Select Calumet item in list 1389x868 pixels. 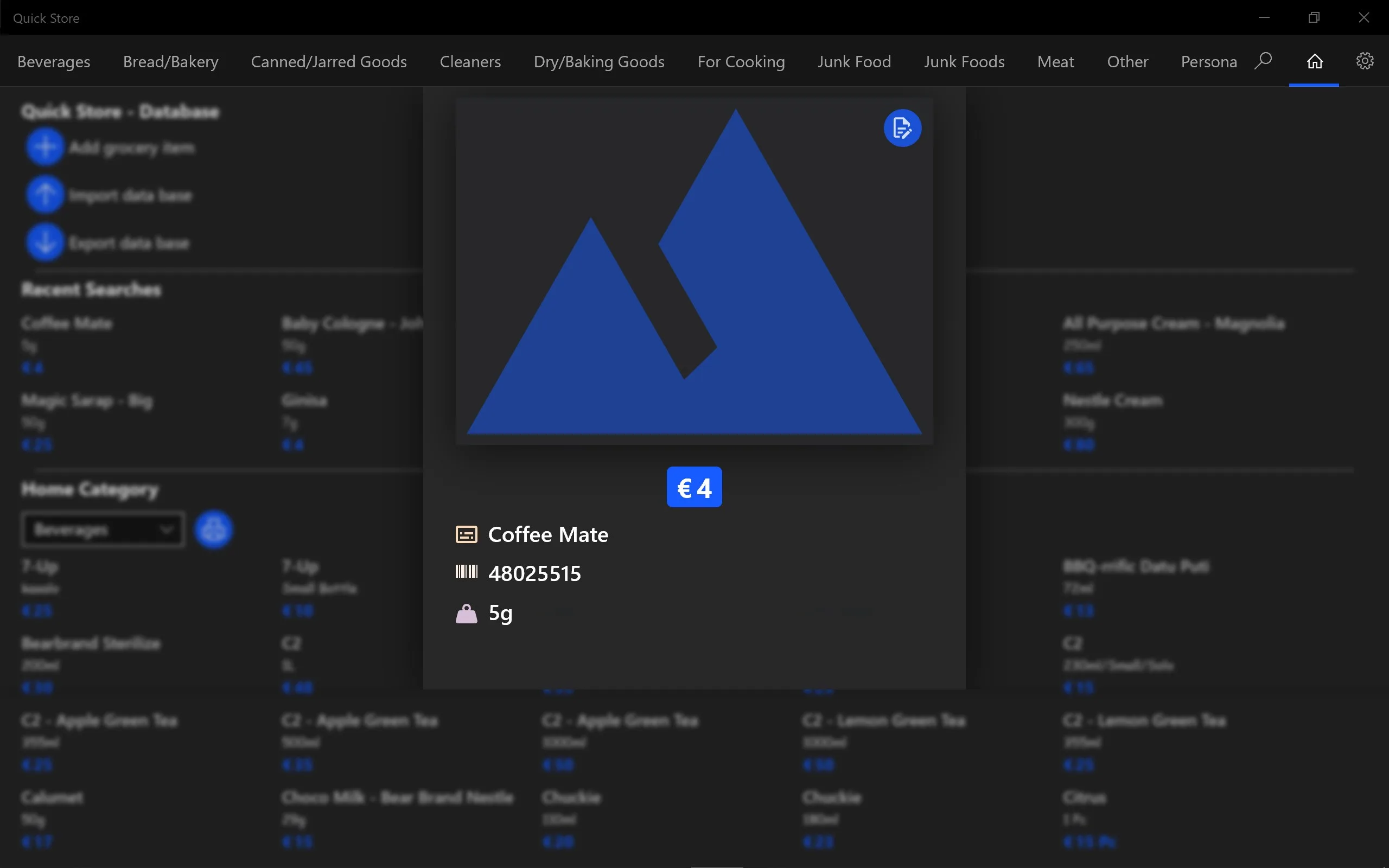click(x=52, y=819)
